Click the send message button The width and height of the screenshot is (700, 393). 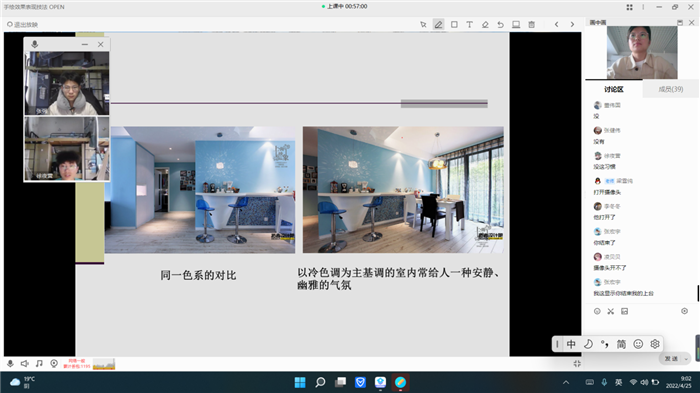[671, 359]
